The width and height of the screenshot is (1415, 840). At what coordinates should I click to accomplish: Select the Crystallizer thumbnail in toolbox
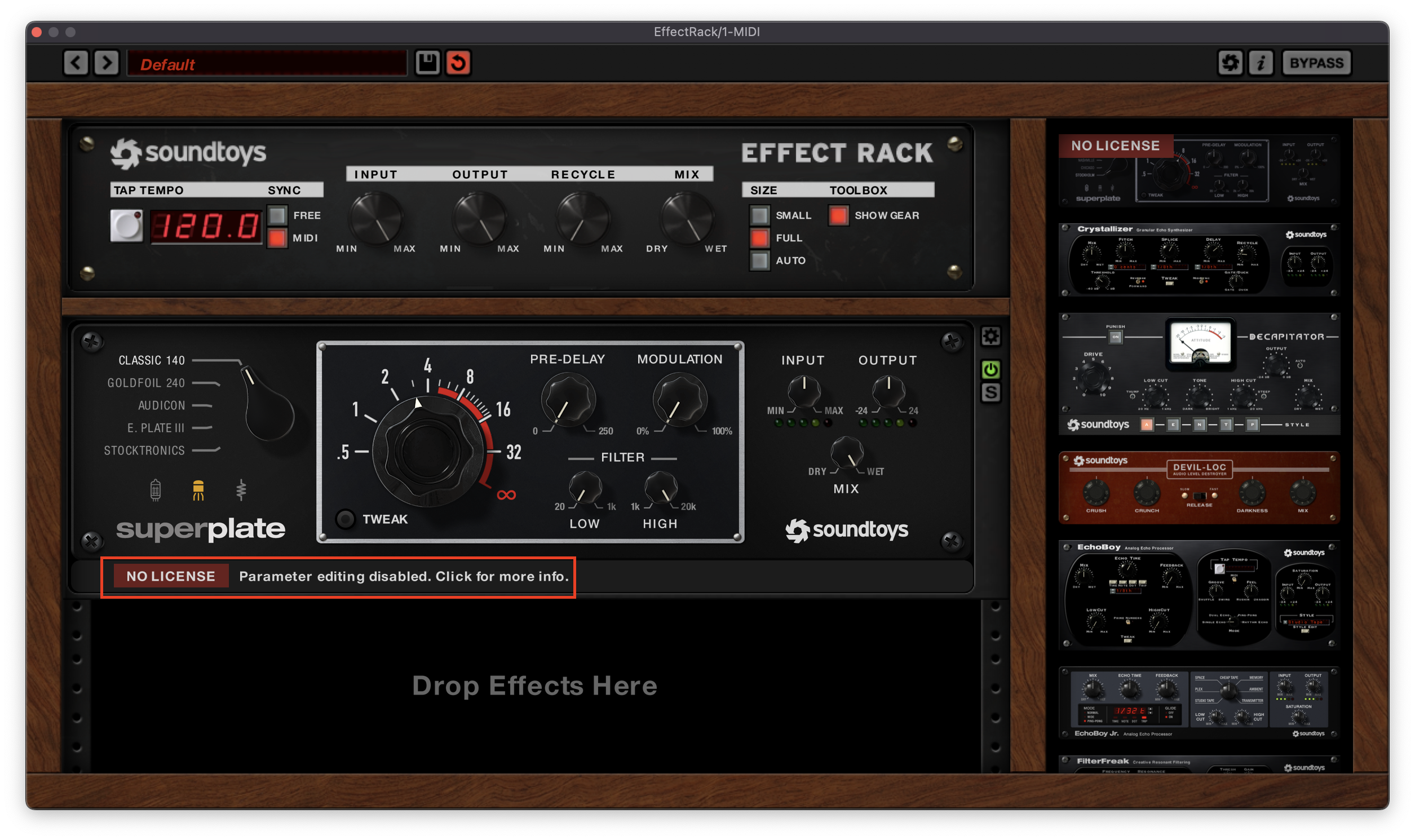(x=1199, y=260)
